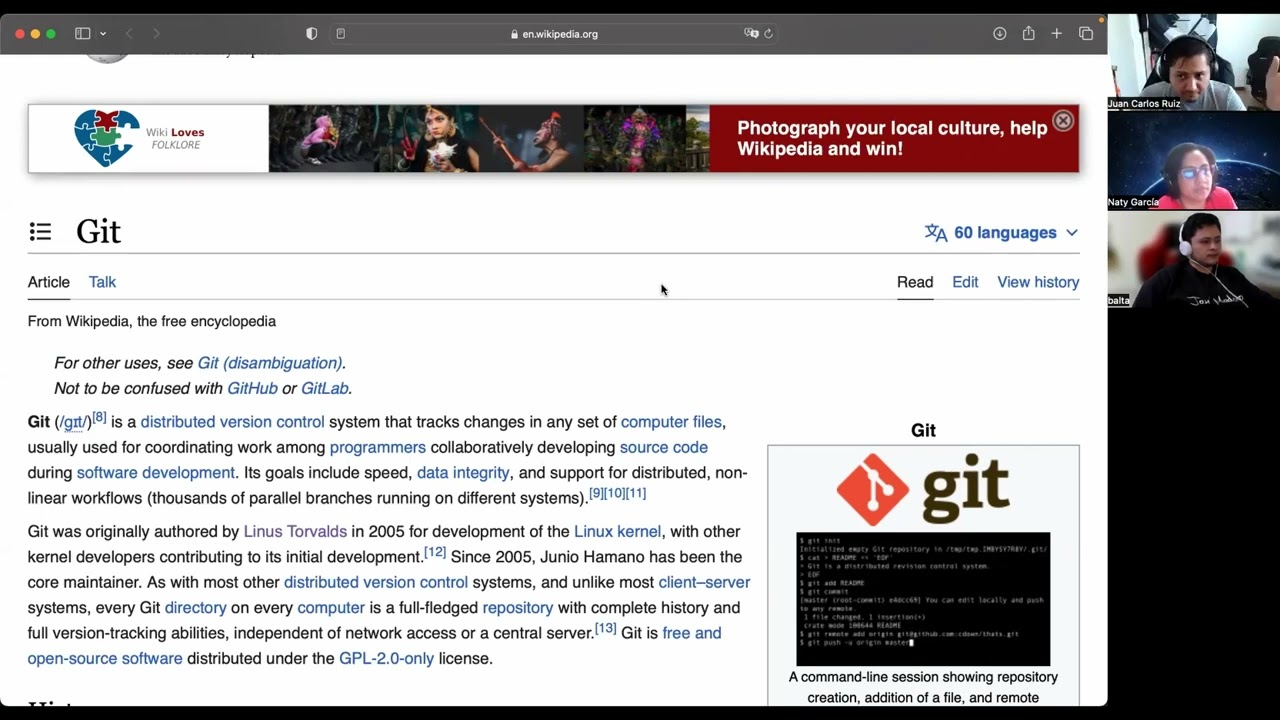Open the GPL-2.0-only link
Image resolution: width=1280 pixels, height=720 pixels.
click(x=386, y=658)
